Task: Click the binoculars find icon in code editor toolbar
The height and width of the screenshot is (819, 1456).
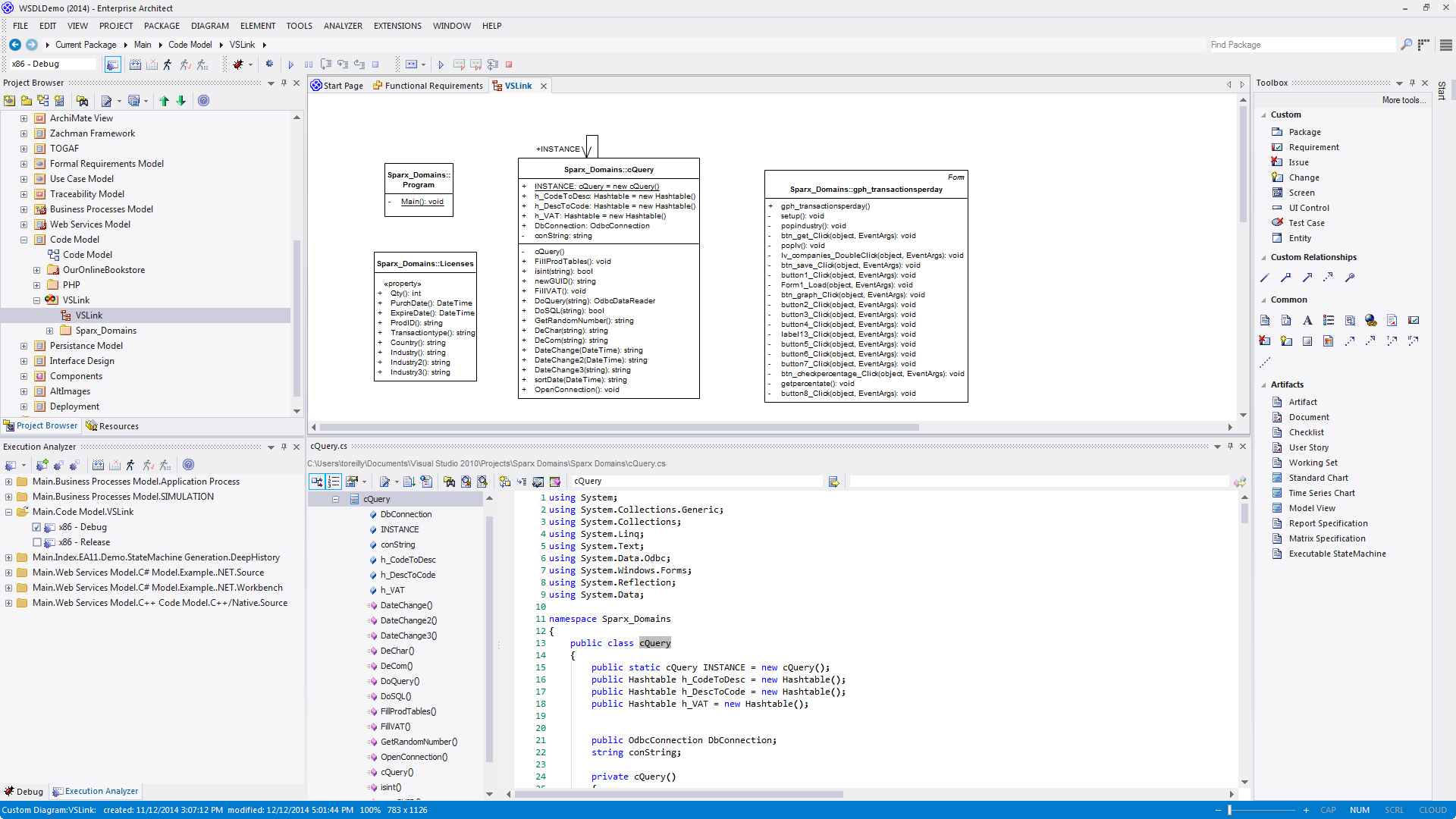Action: (x=449, y=482)
